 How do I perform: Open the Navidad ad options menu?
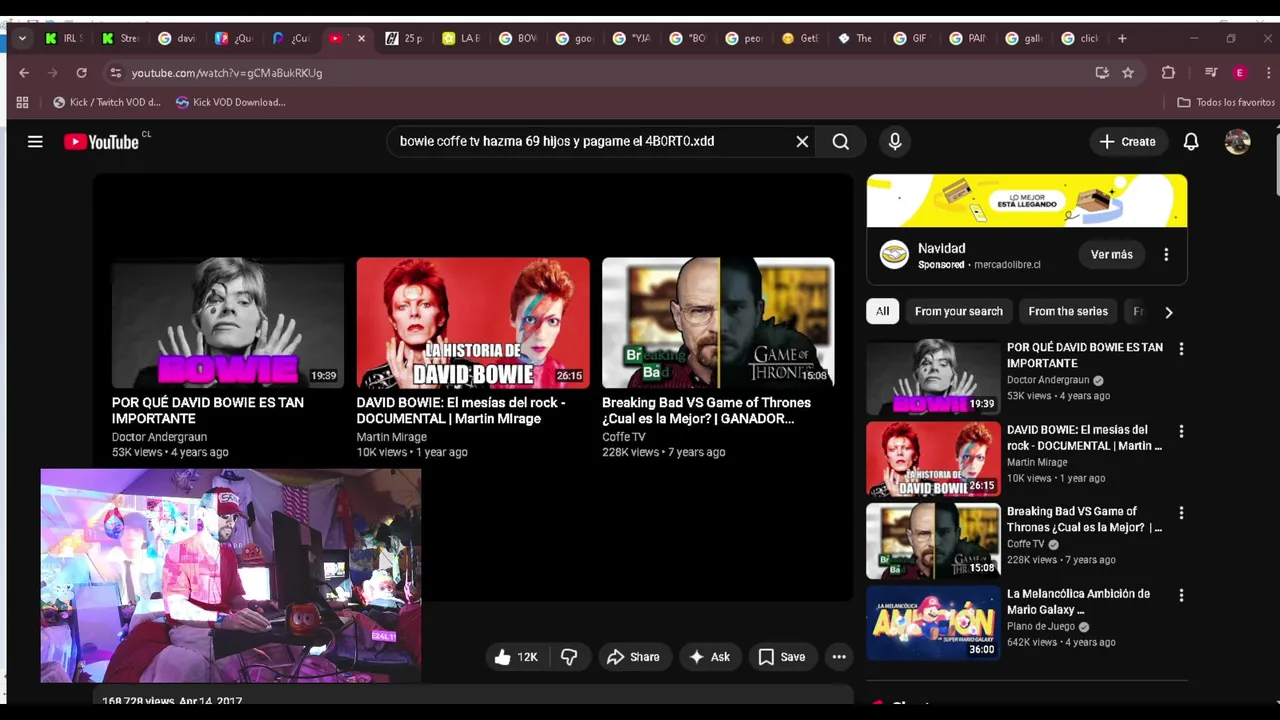1166,255
